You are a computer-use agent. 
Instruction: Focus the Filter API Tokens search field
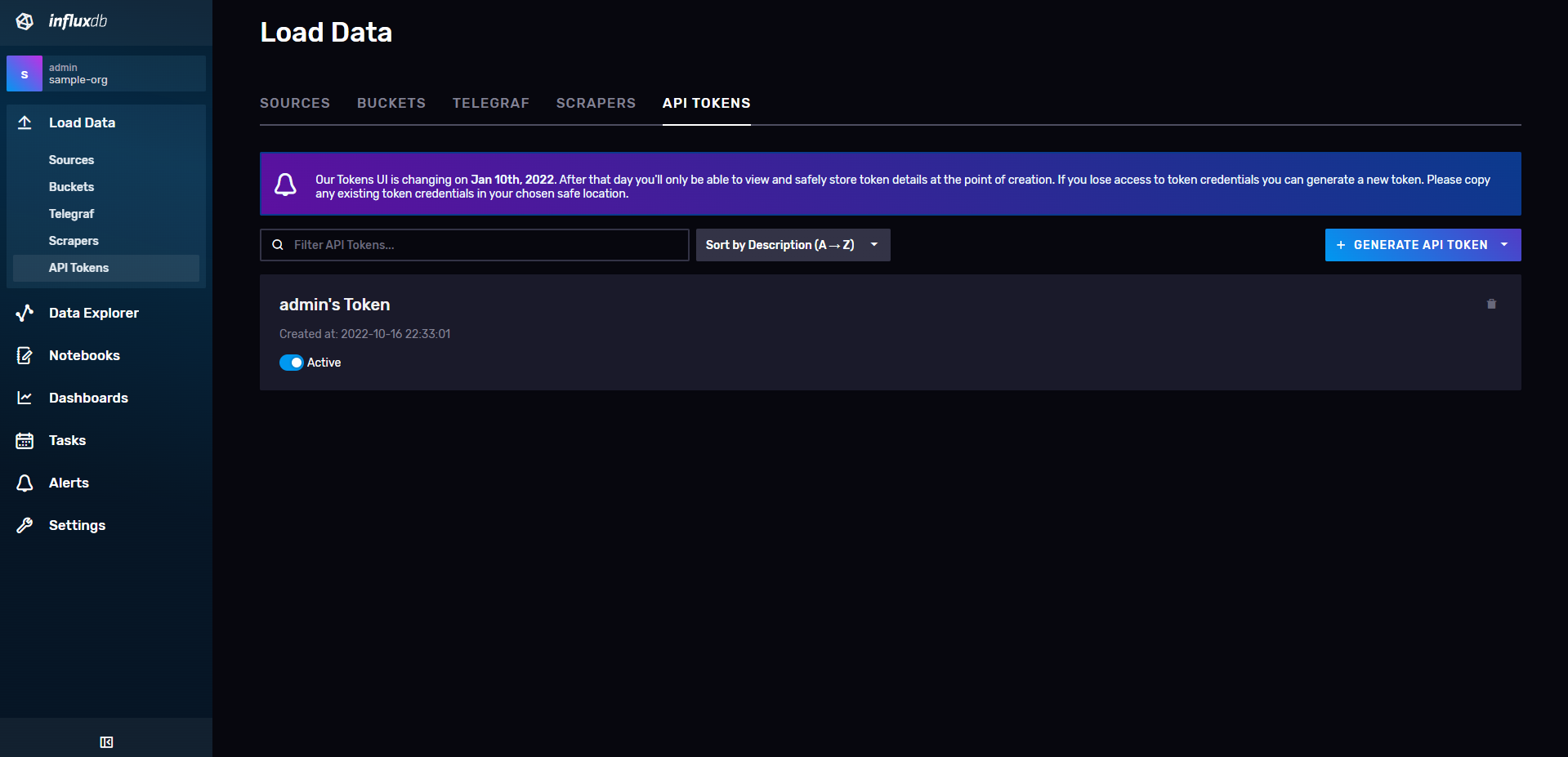click(482, 245)
